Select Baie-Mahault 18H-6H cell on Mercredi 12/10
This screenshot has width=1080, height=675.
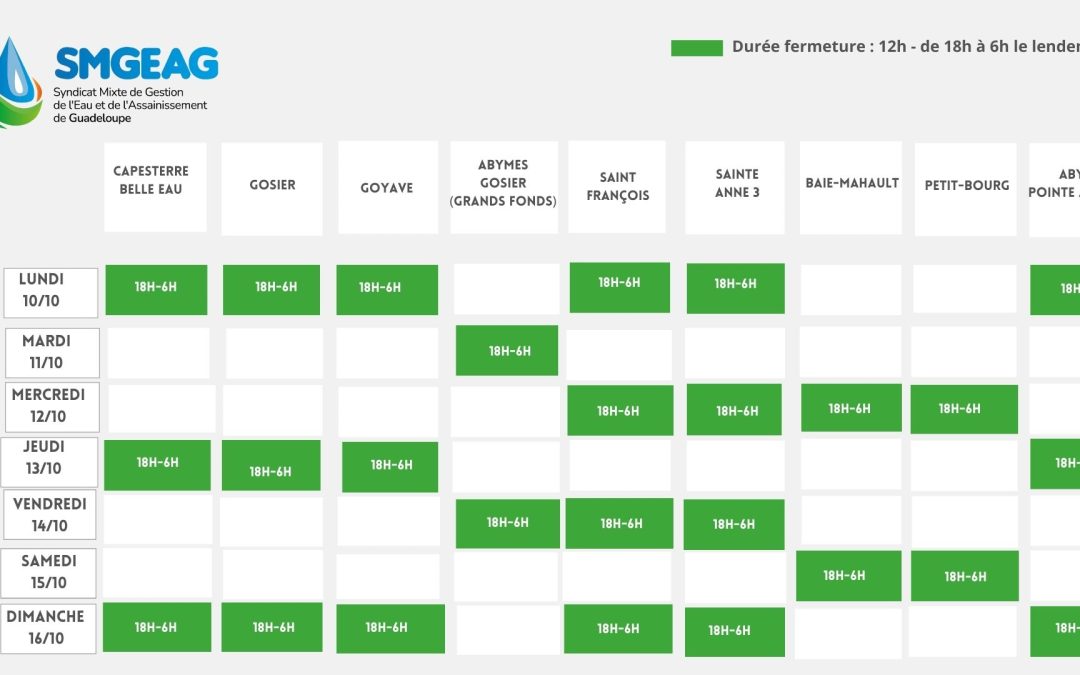click(851, 408)
